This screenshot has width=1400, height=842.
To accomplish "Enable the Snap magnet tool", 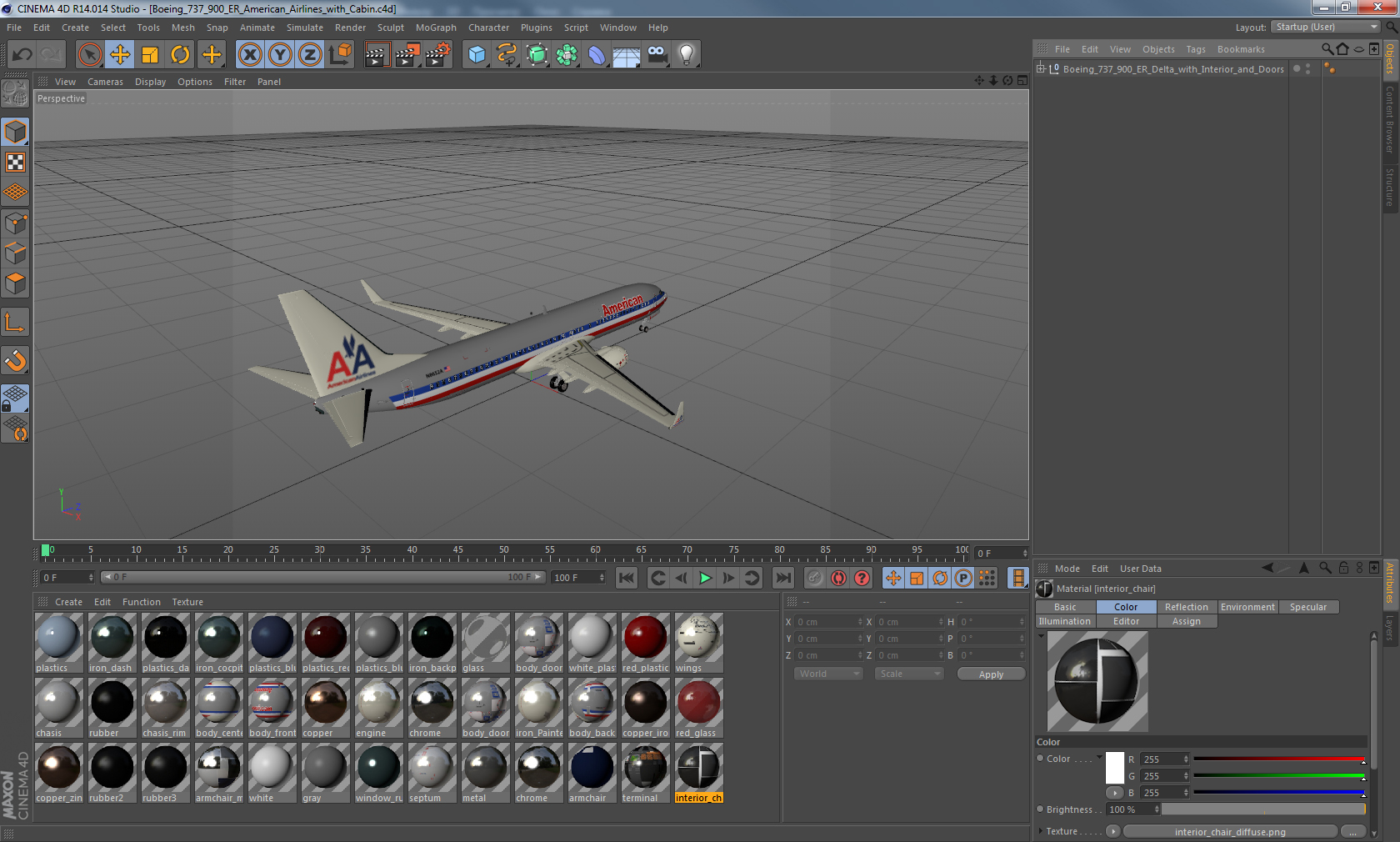I will tap(15, 360).
